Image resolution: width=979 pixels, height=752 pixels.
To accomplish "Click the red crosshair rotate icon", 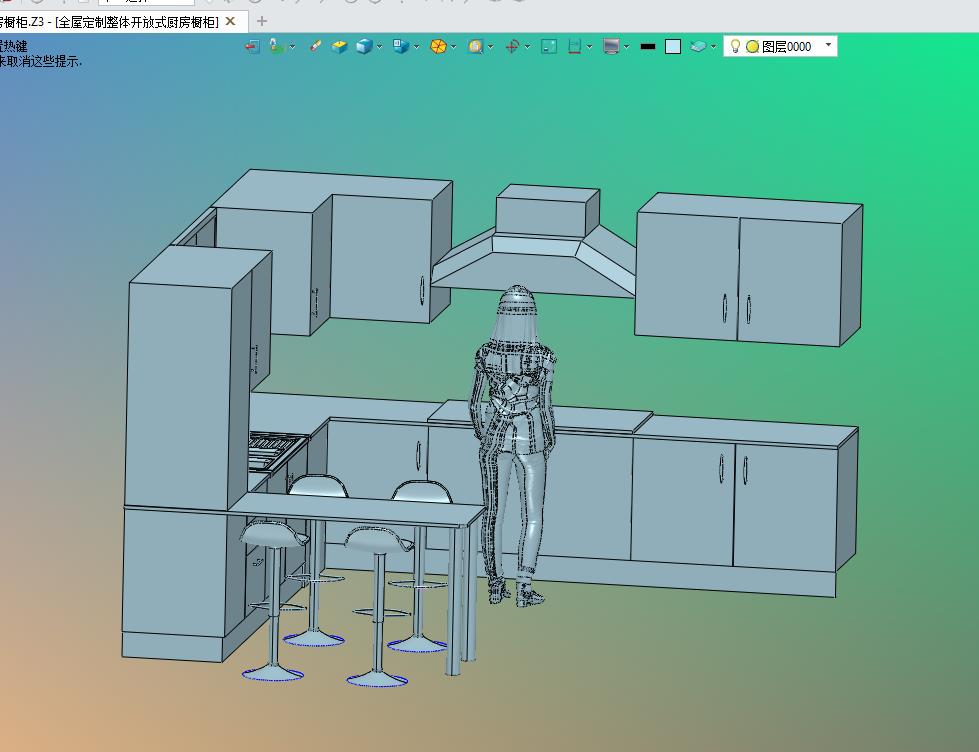I will [x=513, y=46].
